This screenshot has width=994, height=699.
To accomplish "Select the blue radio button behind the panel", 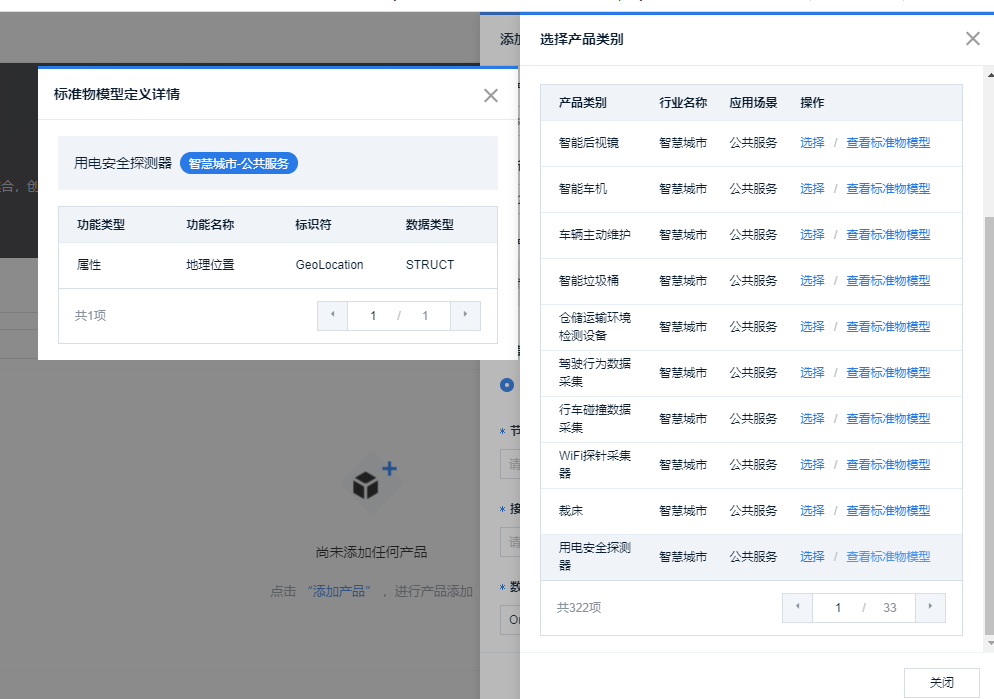I will coord(507,385).
